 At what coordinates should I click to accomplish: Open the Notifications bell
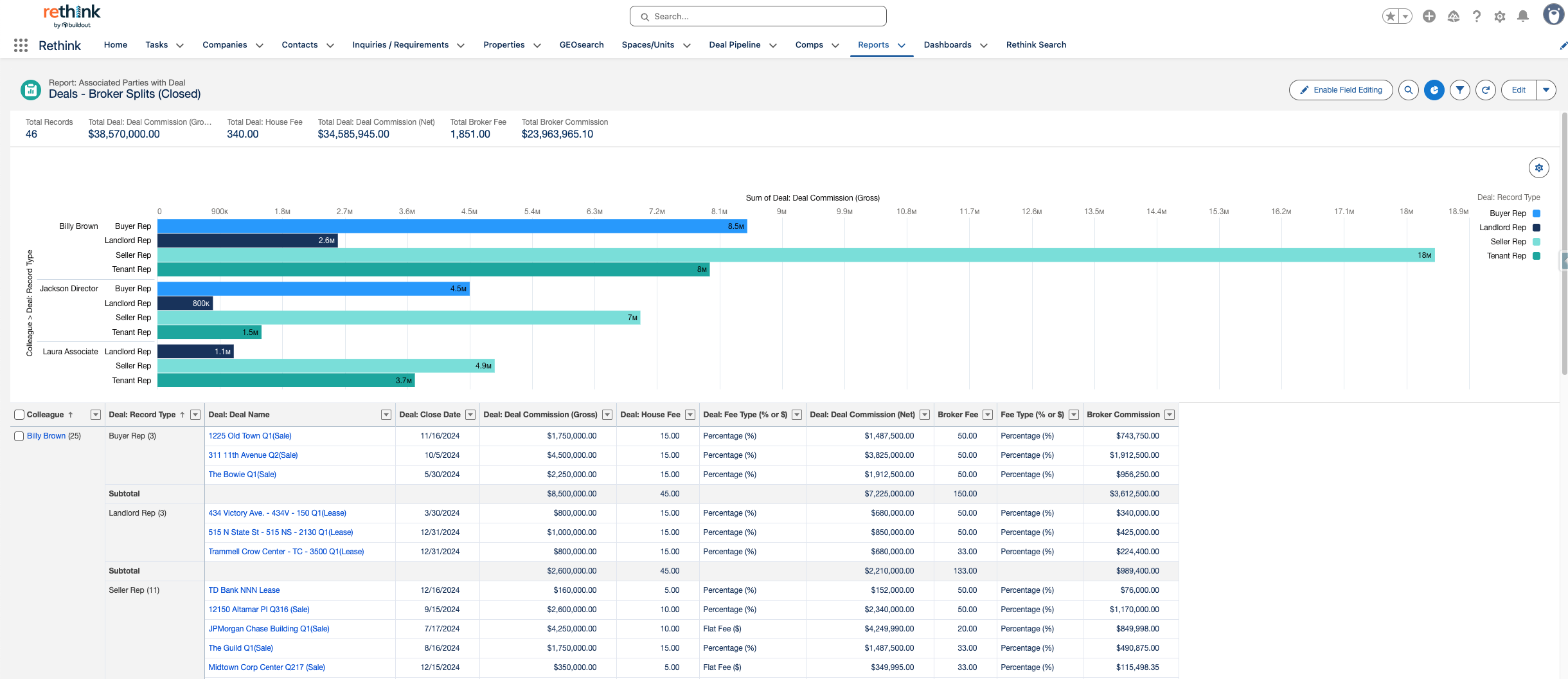[x=1523, y=17]
